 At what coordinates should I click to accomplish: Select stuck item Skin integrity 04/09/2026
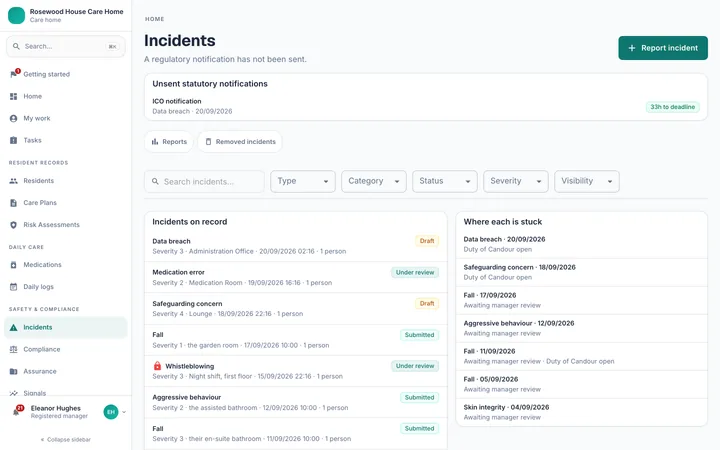tap(581, 412)
